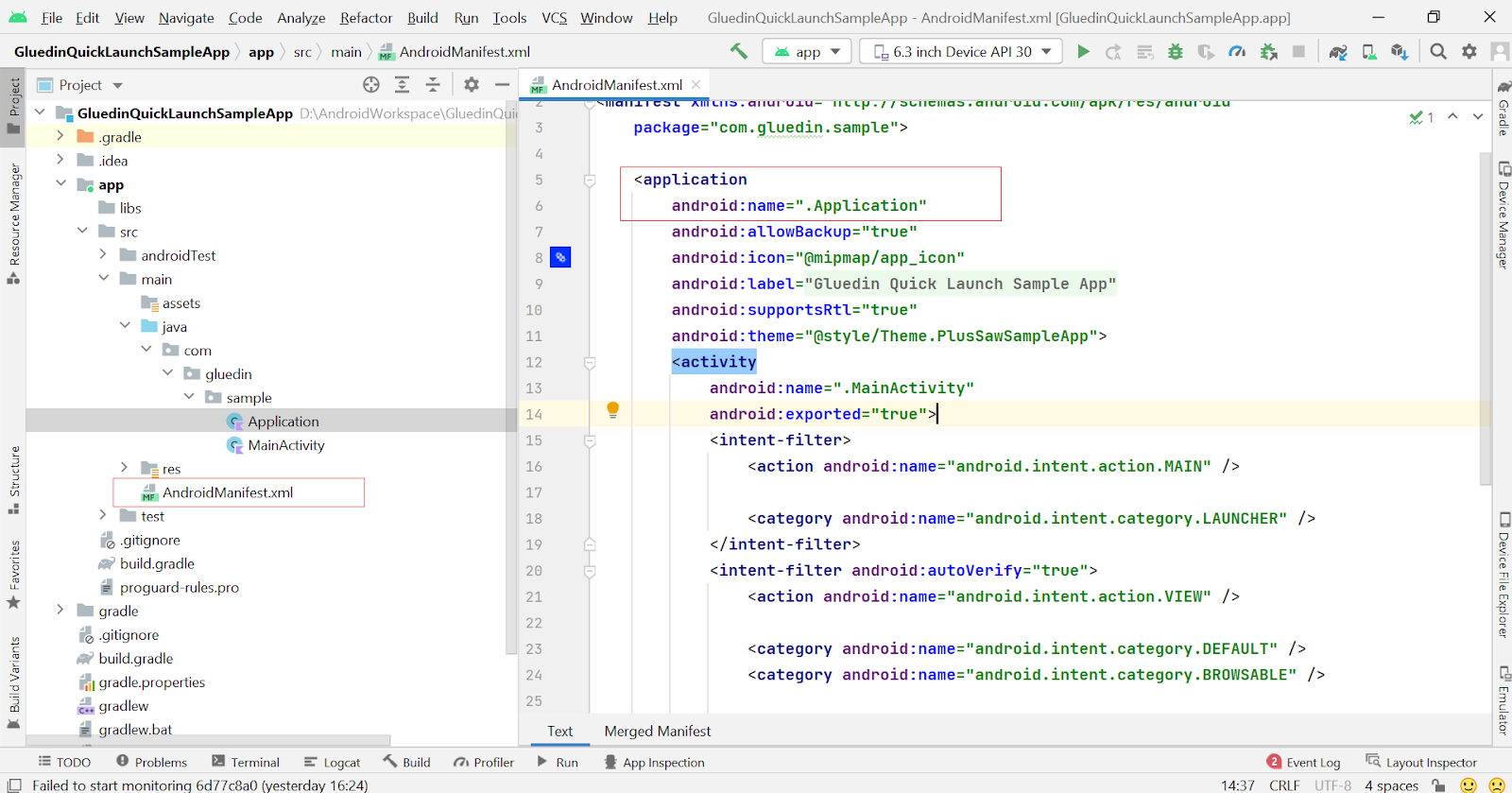Open the app run configuration dropdown
The height and width of the screenshot is (793, 1512).
[x=807, y=52]
